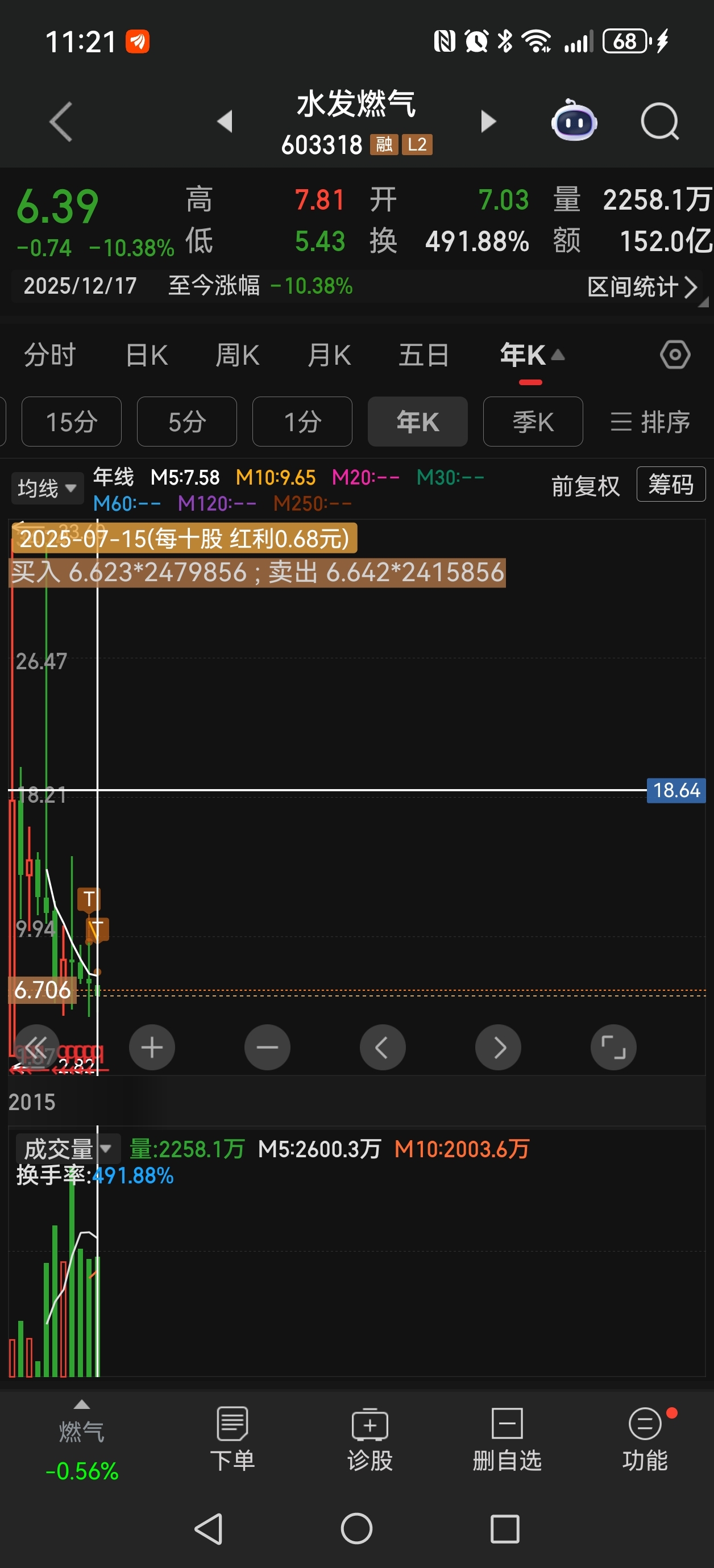Screen dimensions: 714x1568
Task: Tap Android back navigation triangle
Action: pyautogui.click(x=209, y=1528)
